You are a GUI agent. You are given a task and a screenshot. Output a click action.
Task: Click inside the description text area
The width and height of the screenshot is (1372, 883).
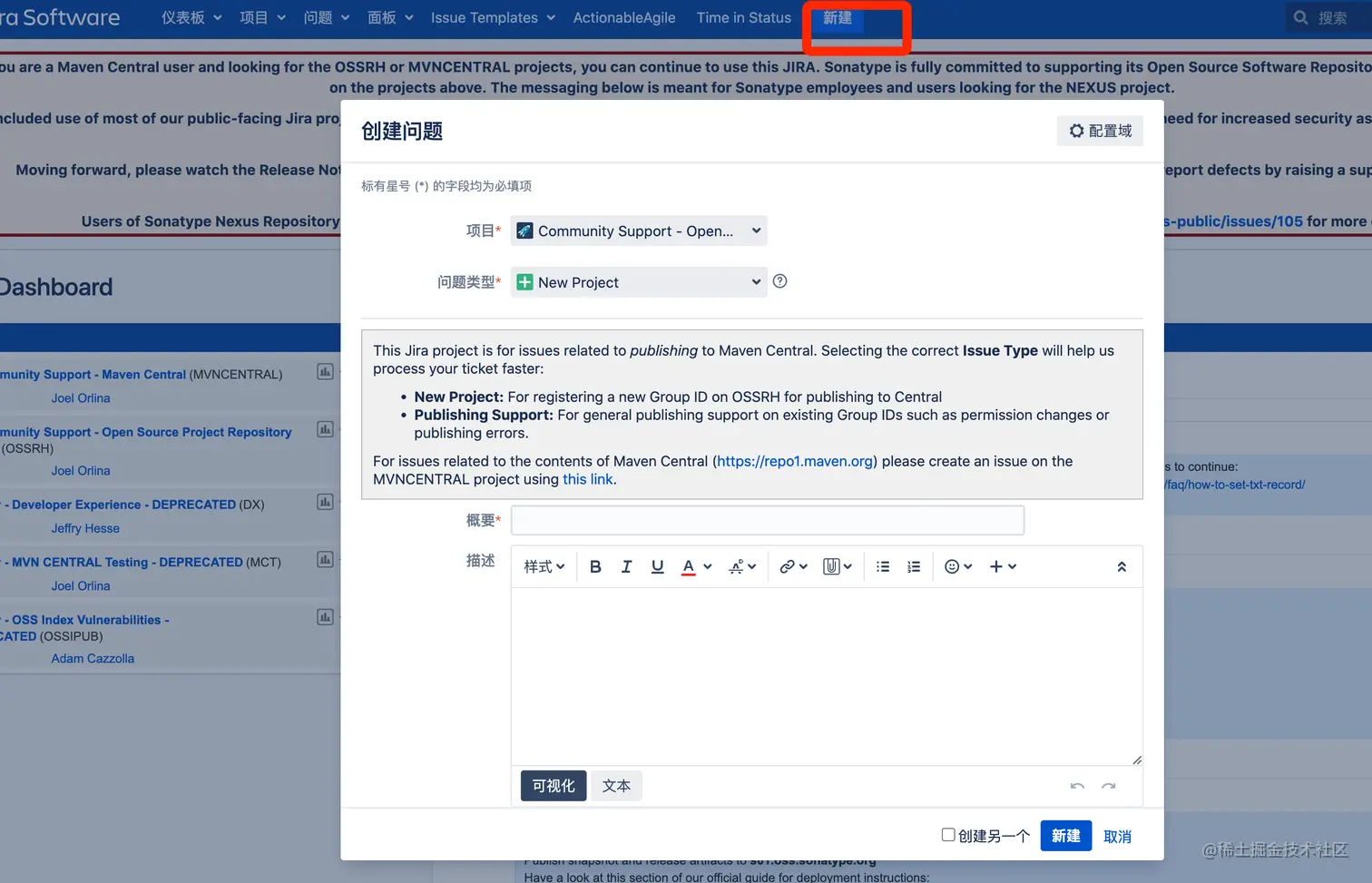click(827, 676)
